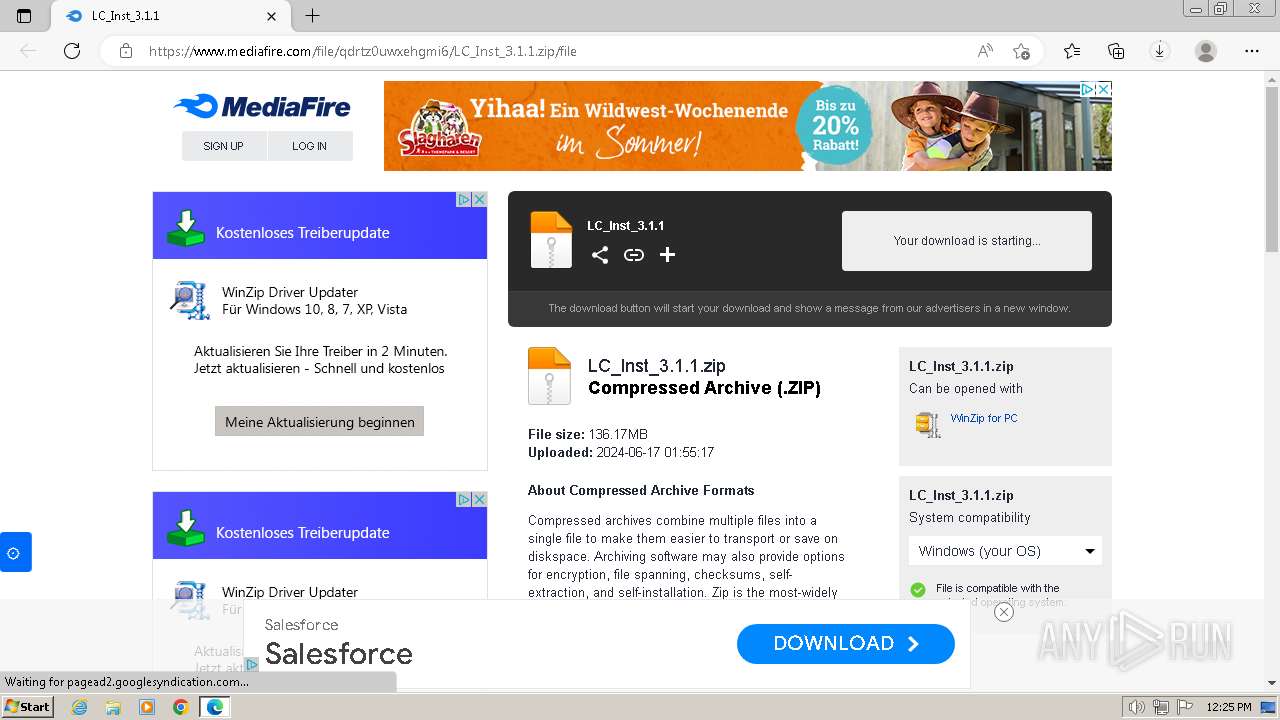Click the large zip file icon
Screen dimensions: 1280x720
coord(549,376)
